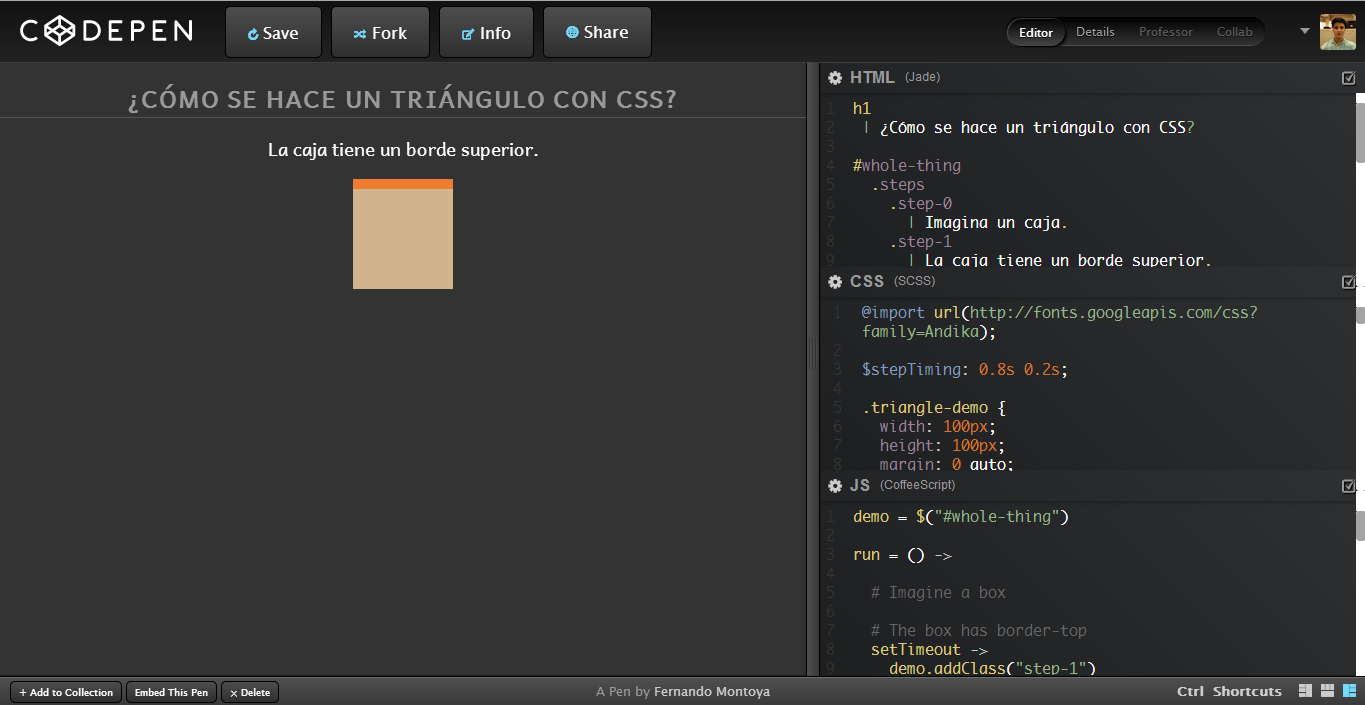This screenshot has height=705, width=1365.
Task: Open CSS panel settings gear
Action: 835,282
